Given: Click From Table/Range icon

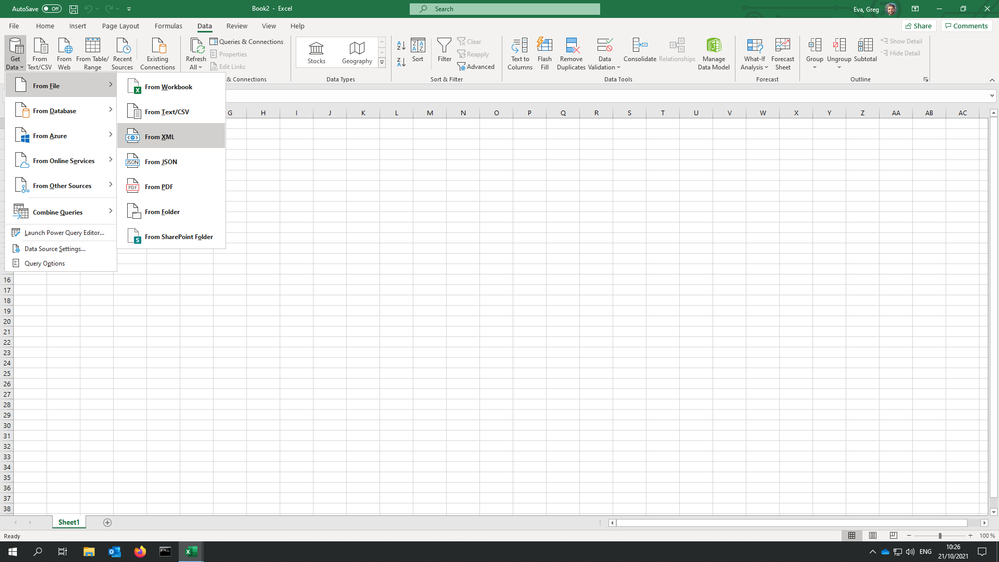Looking at the screenshot, I should coord(92,54).
